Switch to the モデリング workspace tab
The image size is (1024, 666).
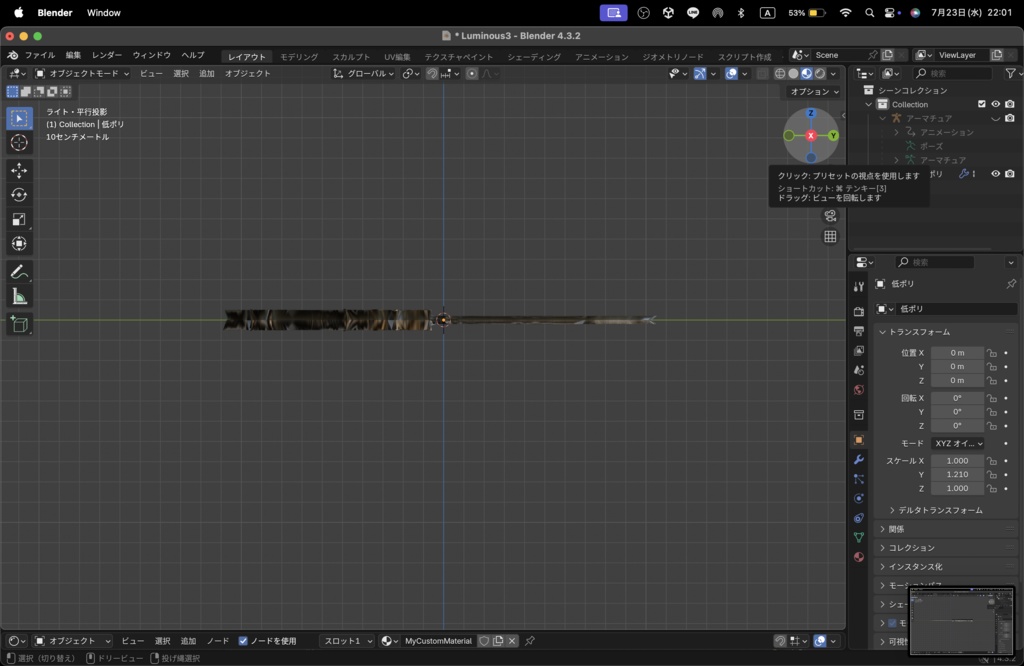click(299, 57)
